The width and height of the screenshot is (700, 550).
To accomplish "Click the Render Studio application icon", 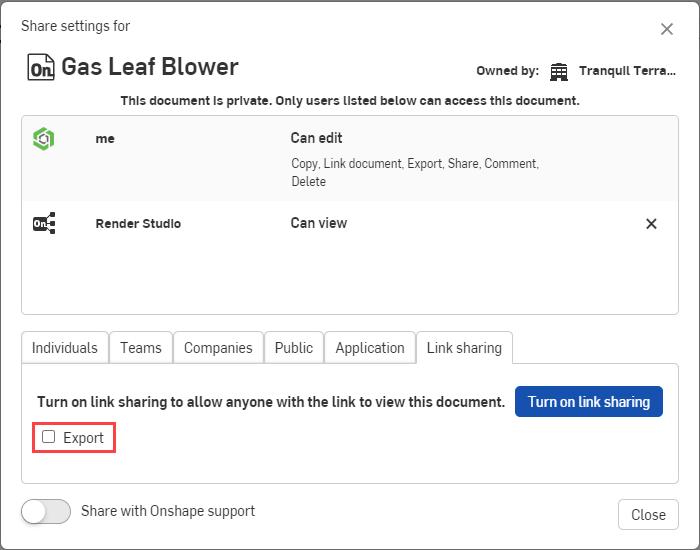I will click(43, 223).
